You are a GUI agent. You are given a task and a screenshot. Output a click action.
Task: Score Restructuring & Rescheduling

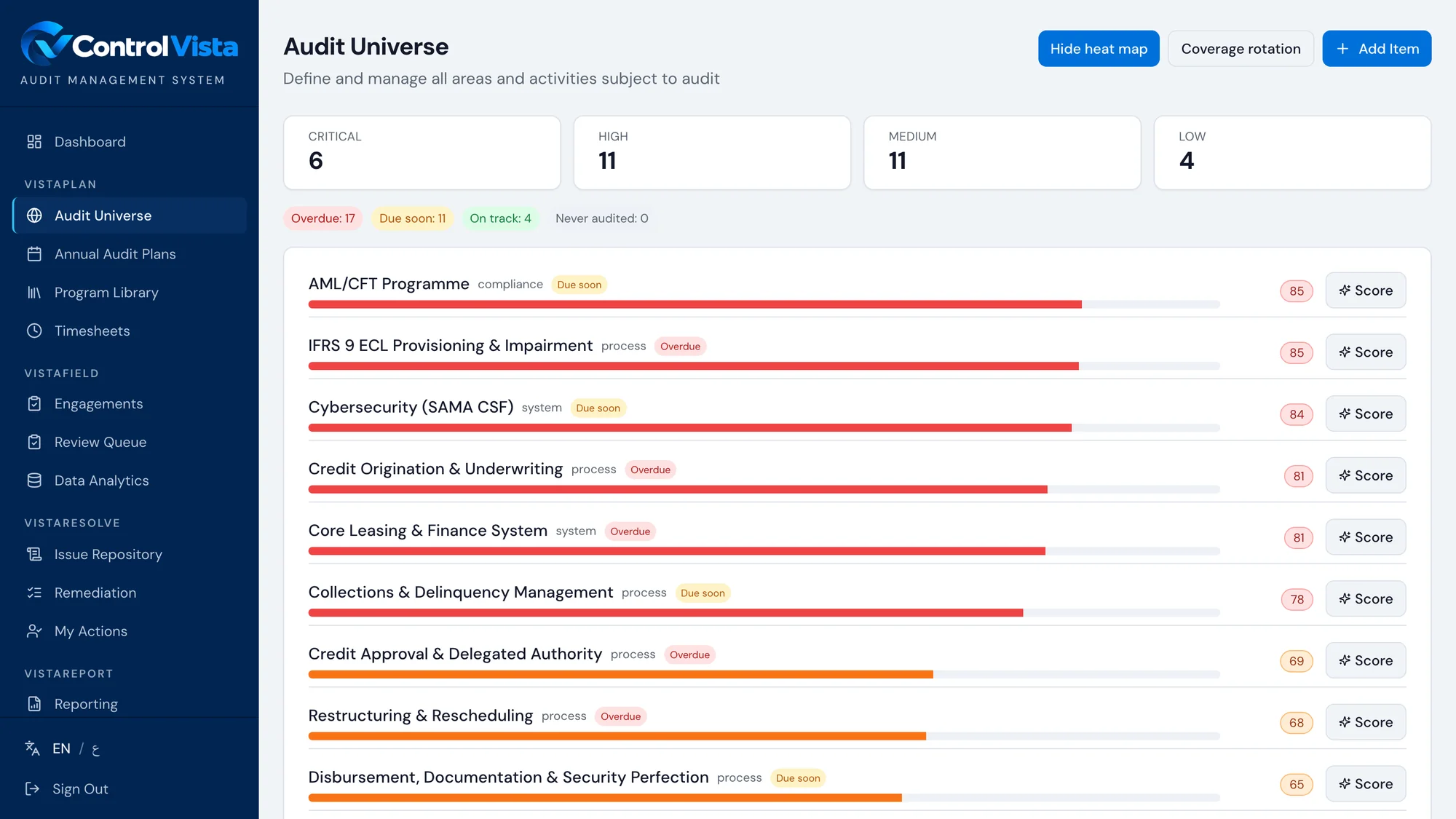1365,722
